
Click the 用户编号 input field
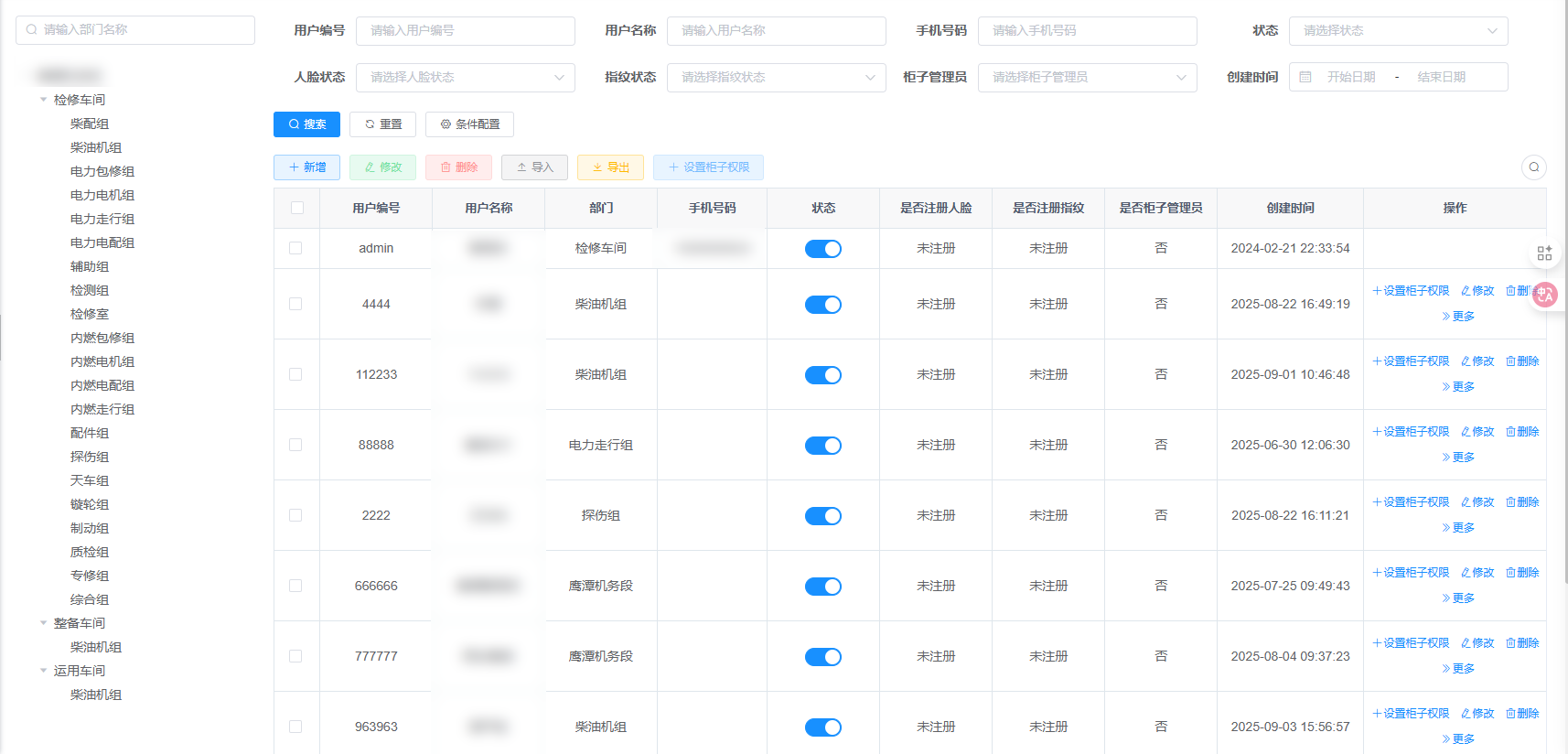[x=465, y=31]
